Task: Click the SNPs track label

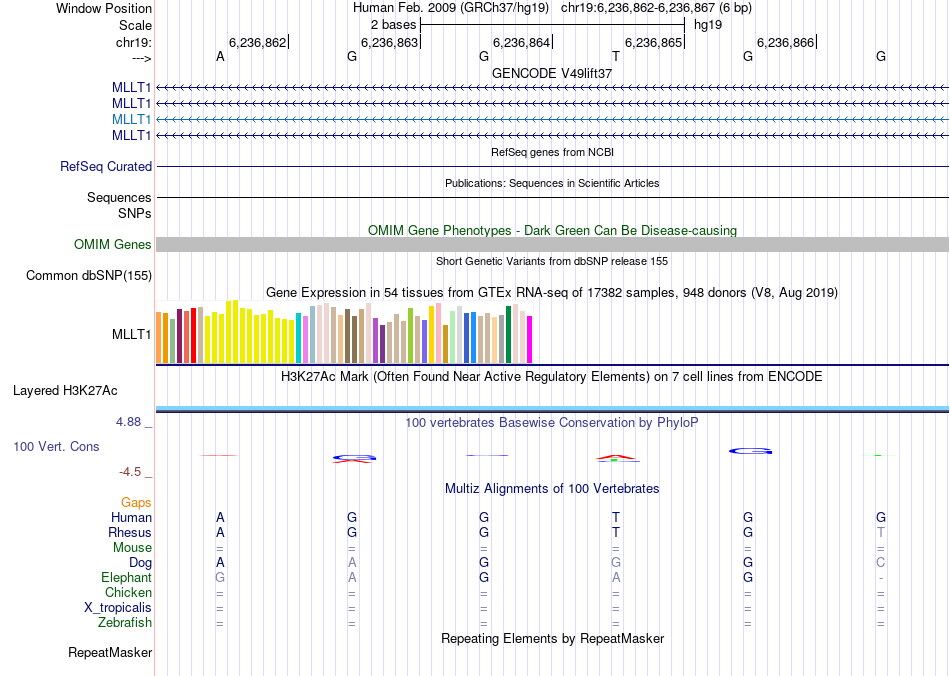Action: (x=135, y=213)
